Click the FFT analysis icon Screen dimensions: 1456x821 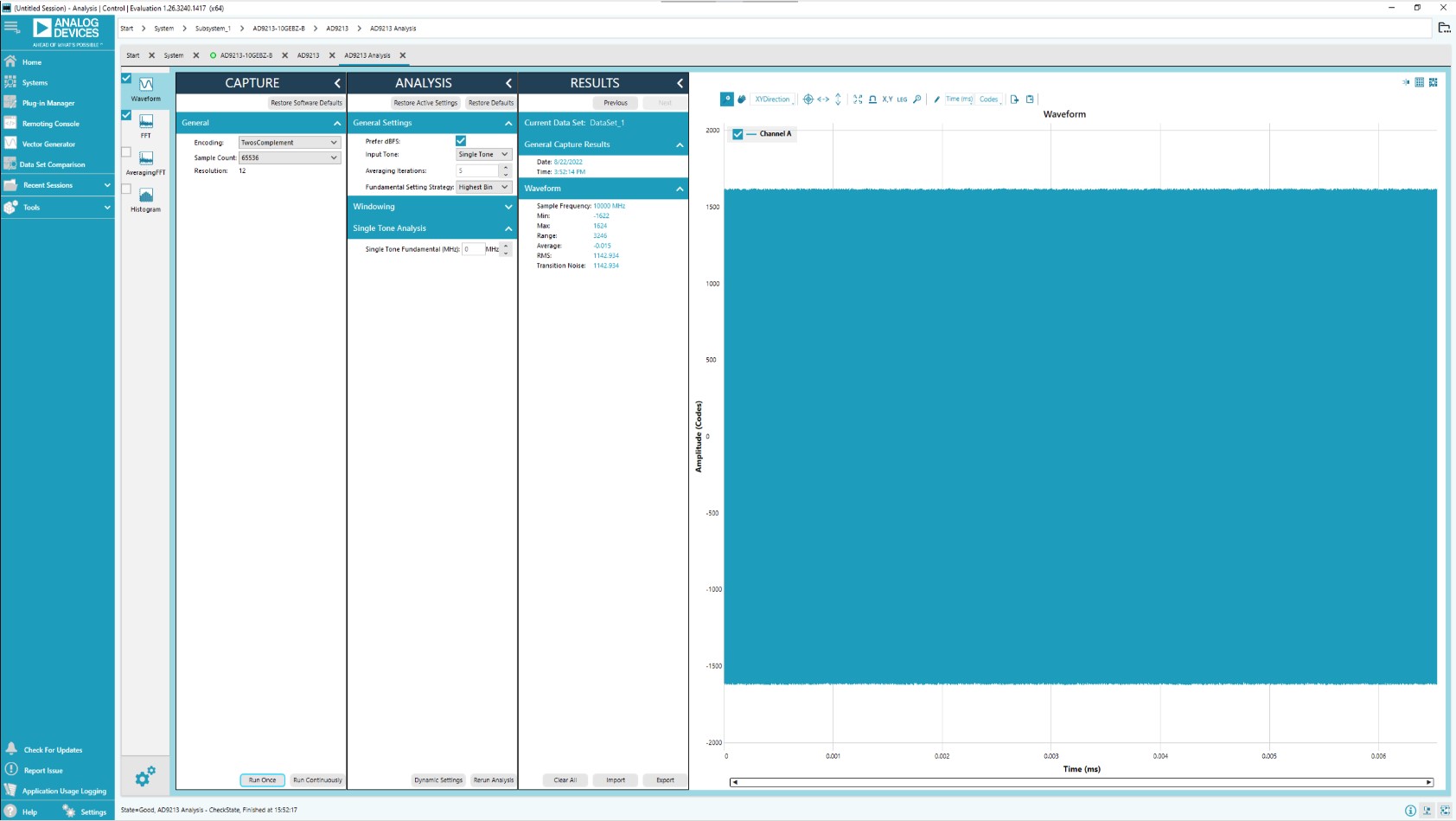click(x=146, y=122)
